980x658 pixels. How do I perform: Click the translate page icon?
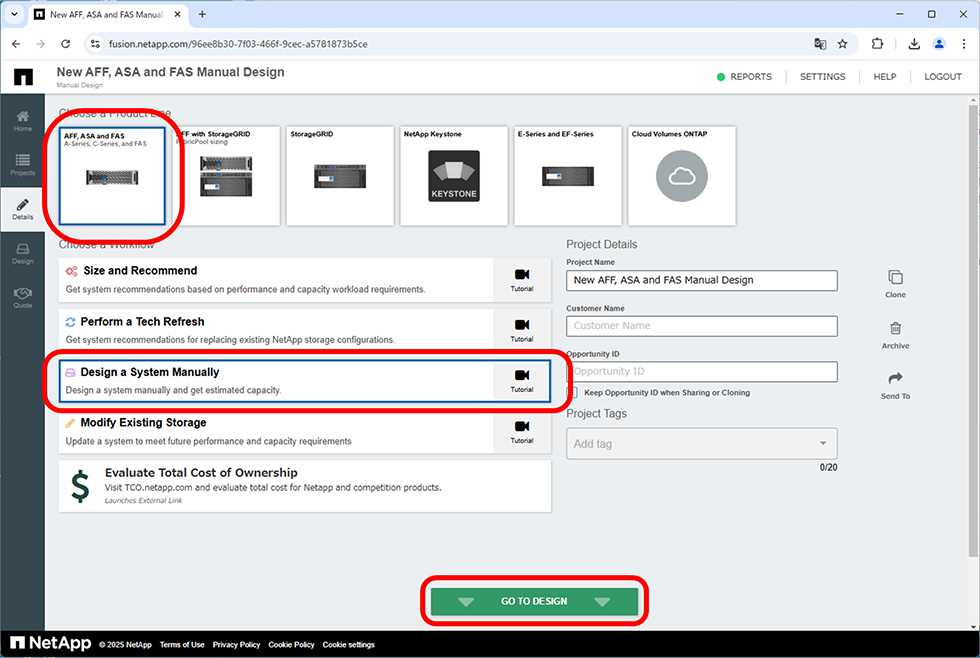[x=820, y=44]
